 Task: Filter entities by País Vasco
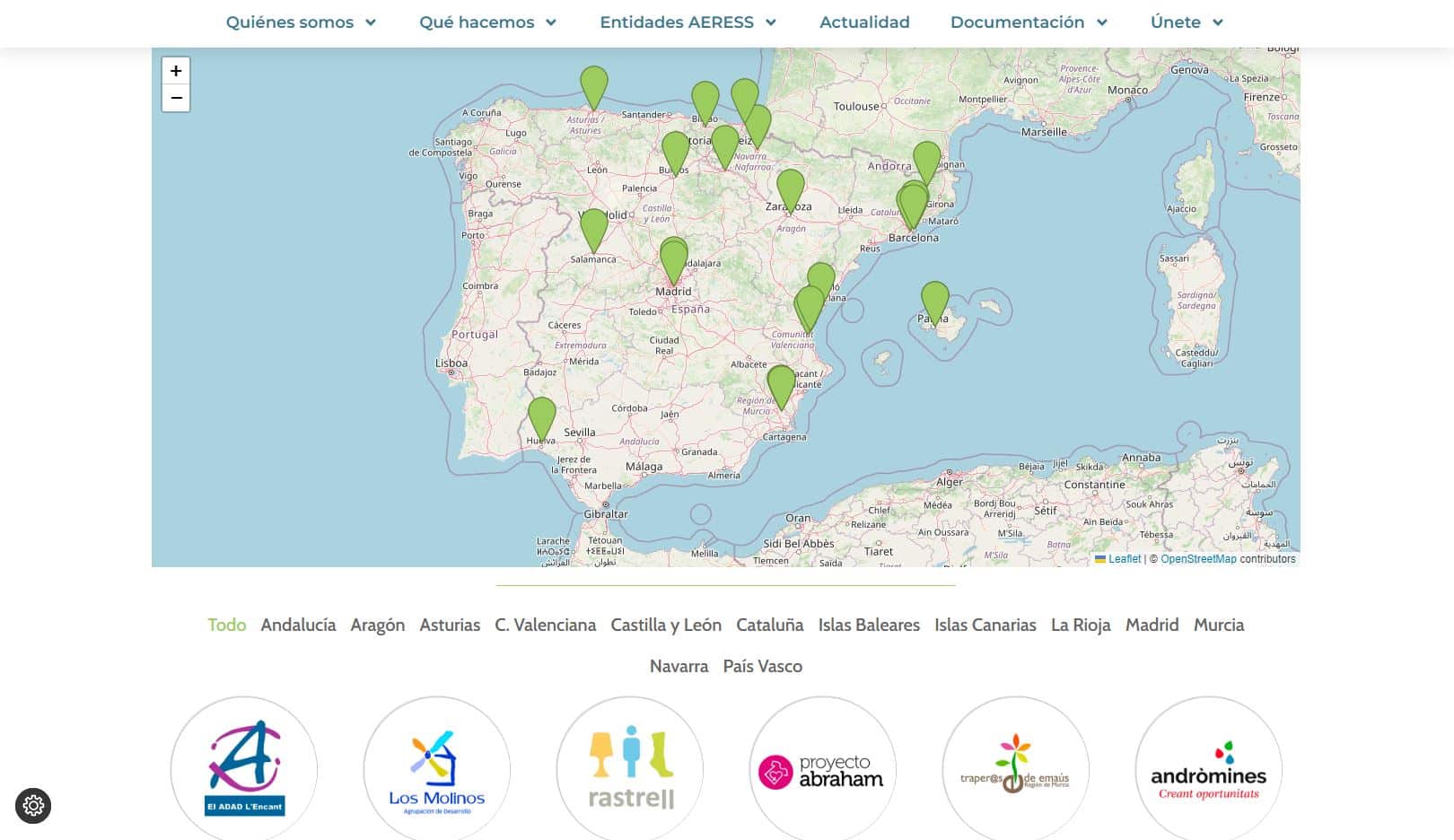click(x=763, y=667)
